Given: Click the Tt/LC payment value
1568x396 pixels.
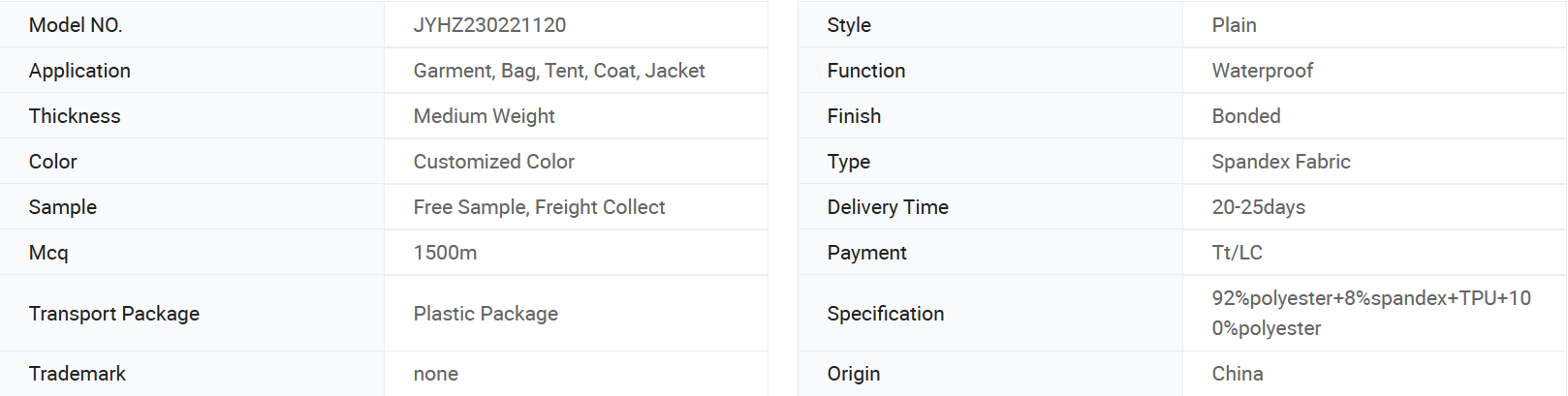Looking at the screenshot, I should pos(1237,253).
